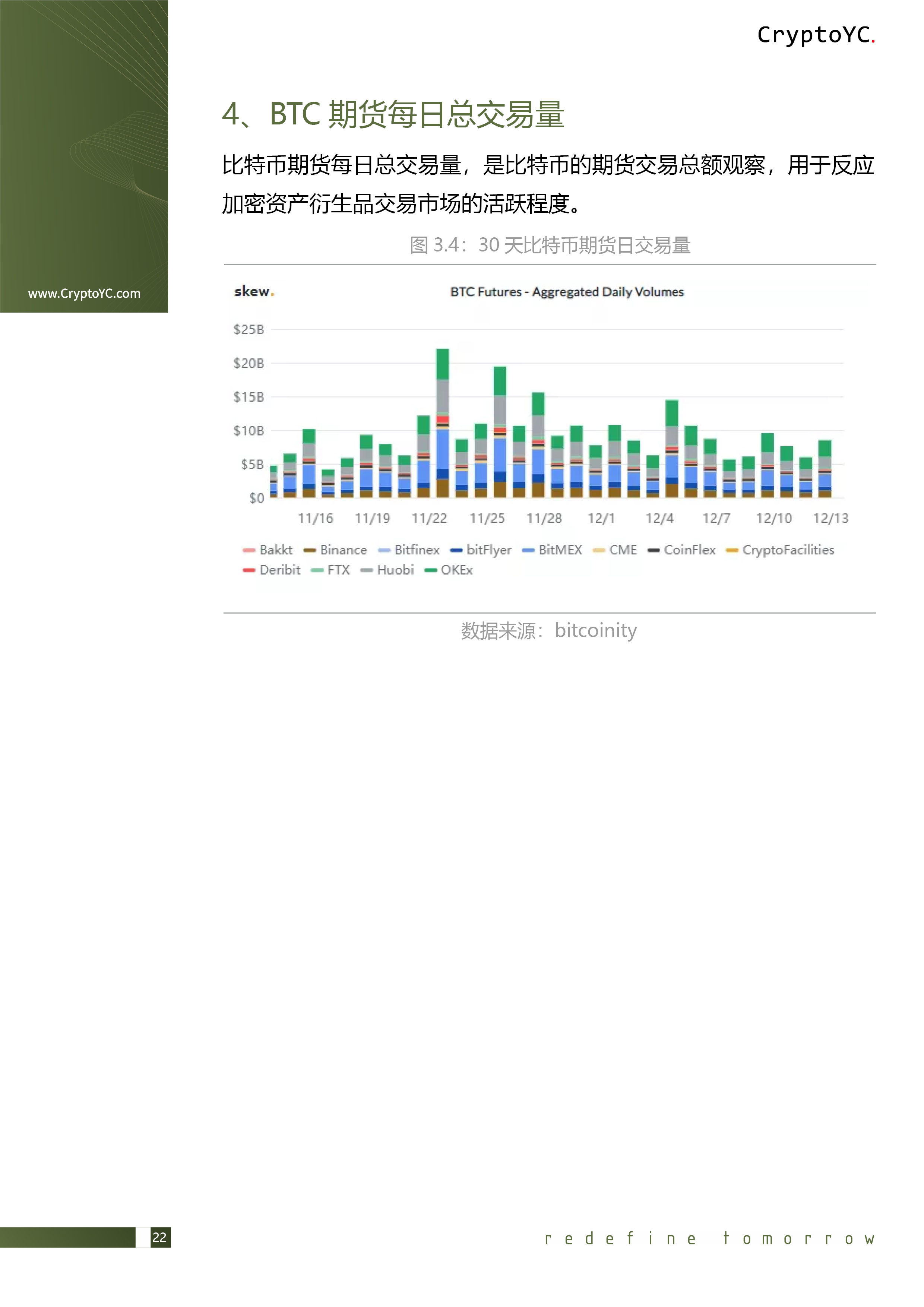Screen dimensions: 924x1307
Task: Click the tallest volume bar above 11/22
Action: tap(442, 423)
